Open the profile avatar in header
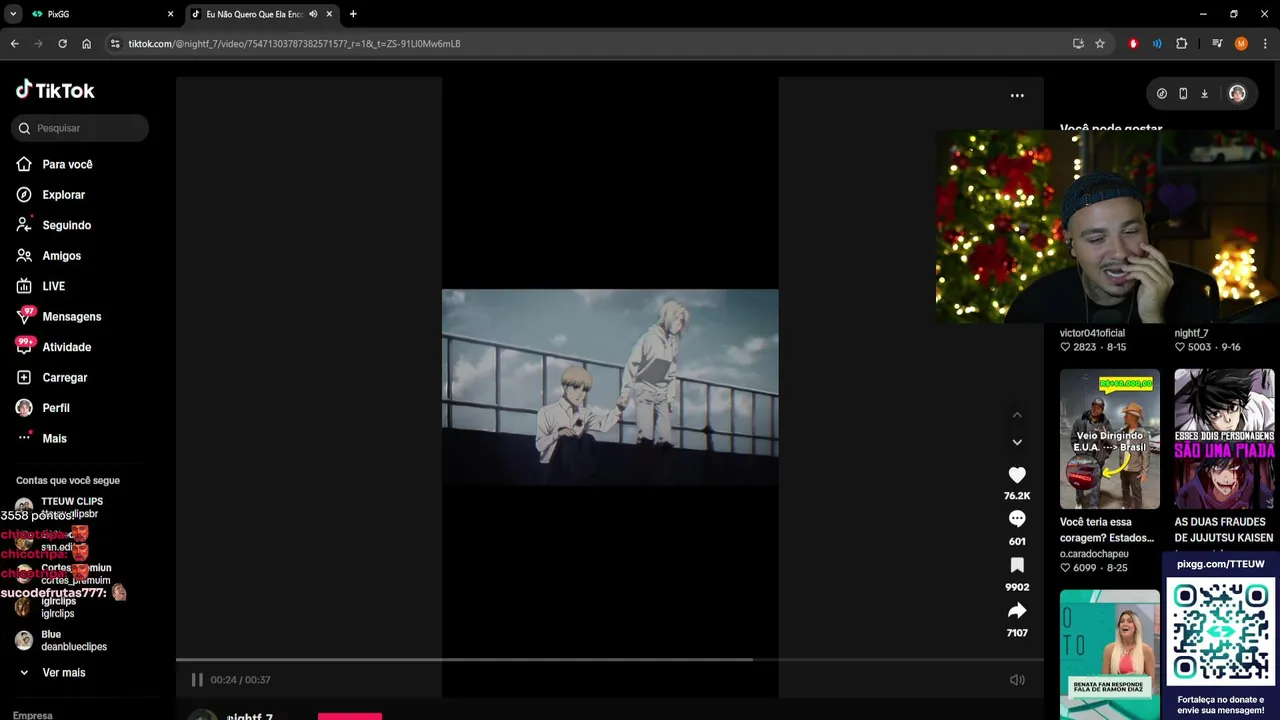Screen dimensions: 1280x720 pyautogui.click(x=1237, y=94)
